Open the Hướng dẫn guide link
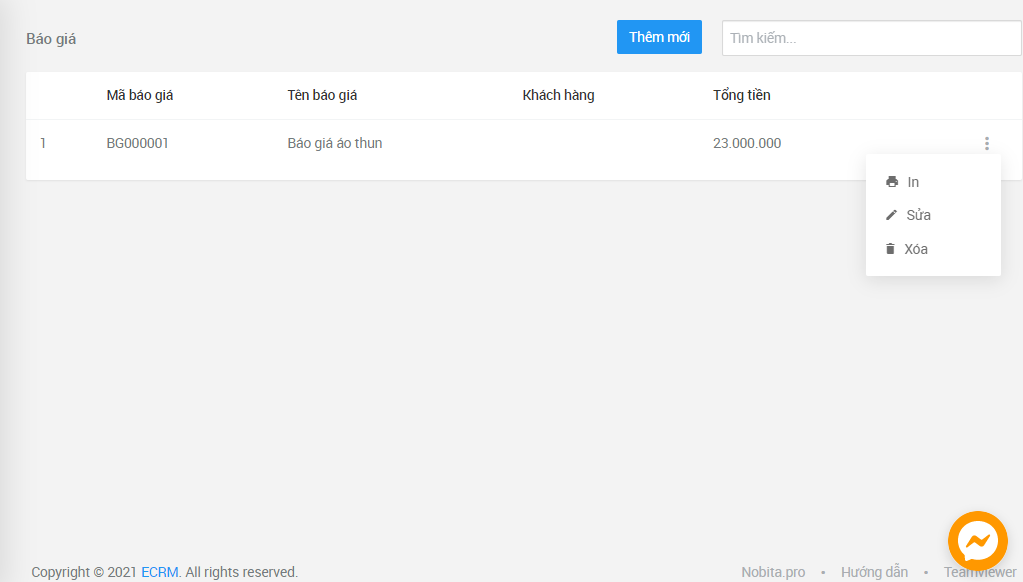This screenshot has width=1023, height=582. (874, 572)
